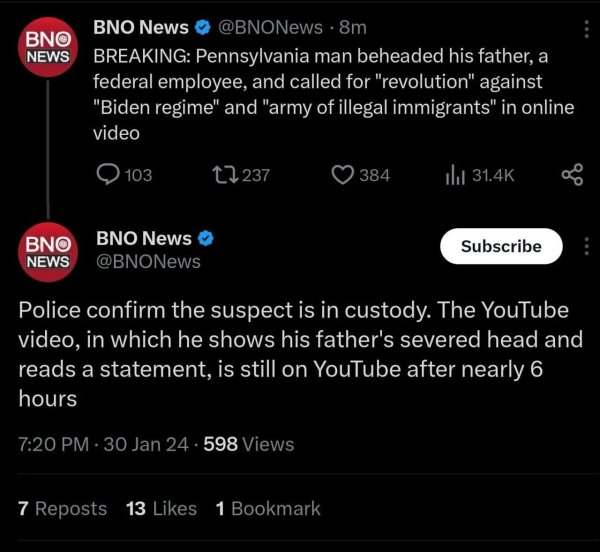The image size is (600, 552).
Task: Open view analytics bar chart icon
Action: click(455, 175)
